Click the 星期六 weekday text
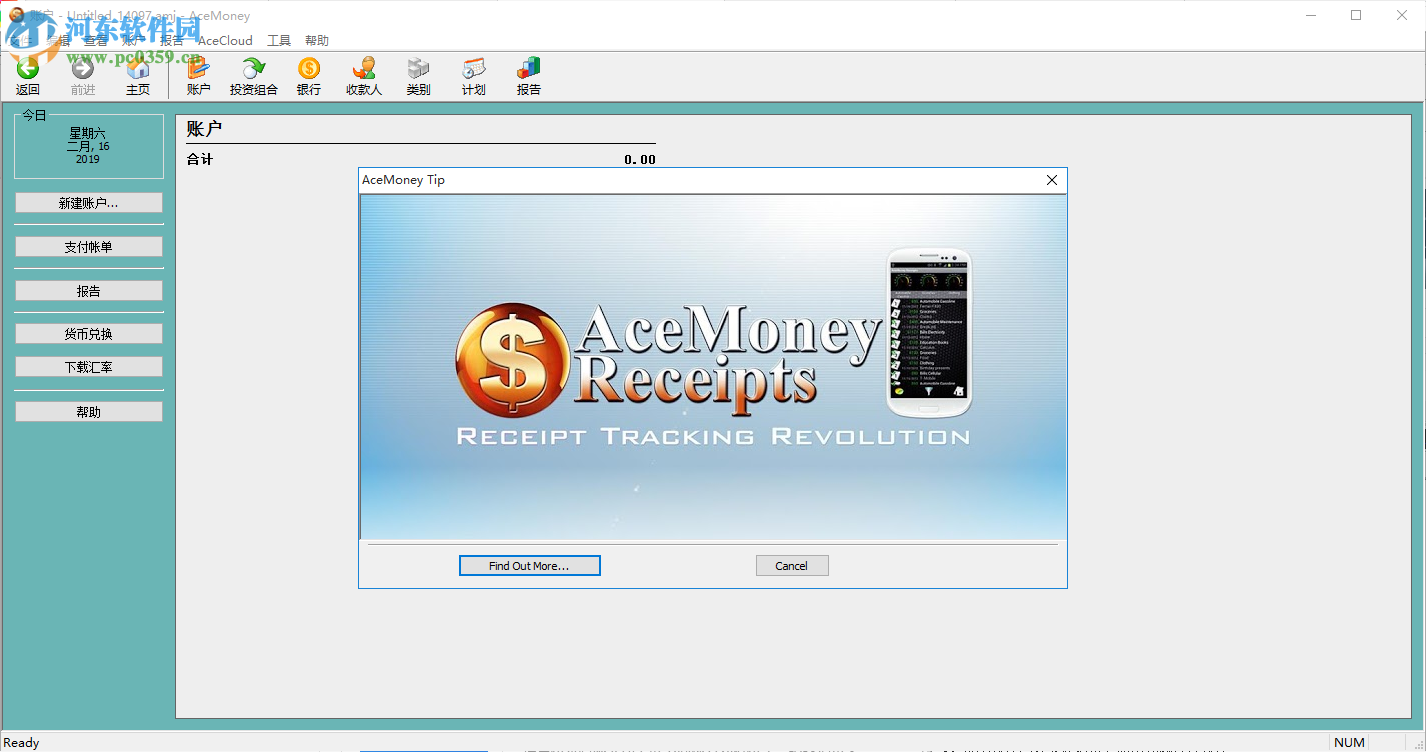This screenshot has height=752, width=1426. point(88,133)
